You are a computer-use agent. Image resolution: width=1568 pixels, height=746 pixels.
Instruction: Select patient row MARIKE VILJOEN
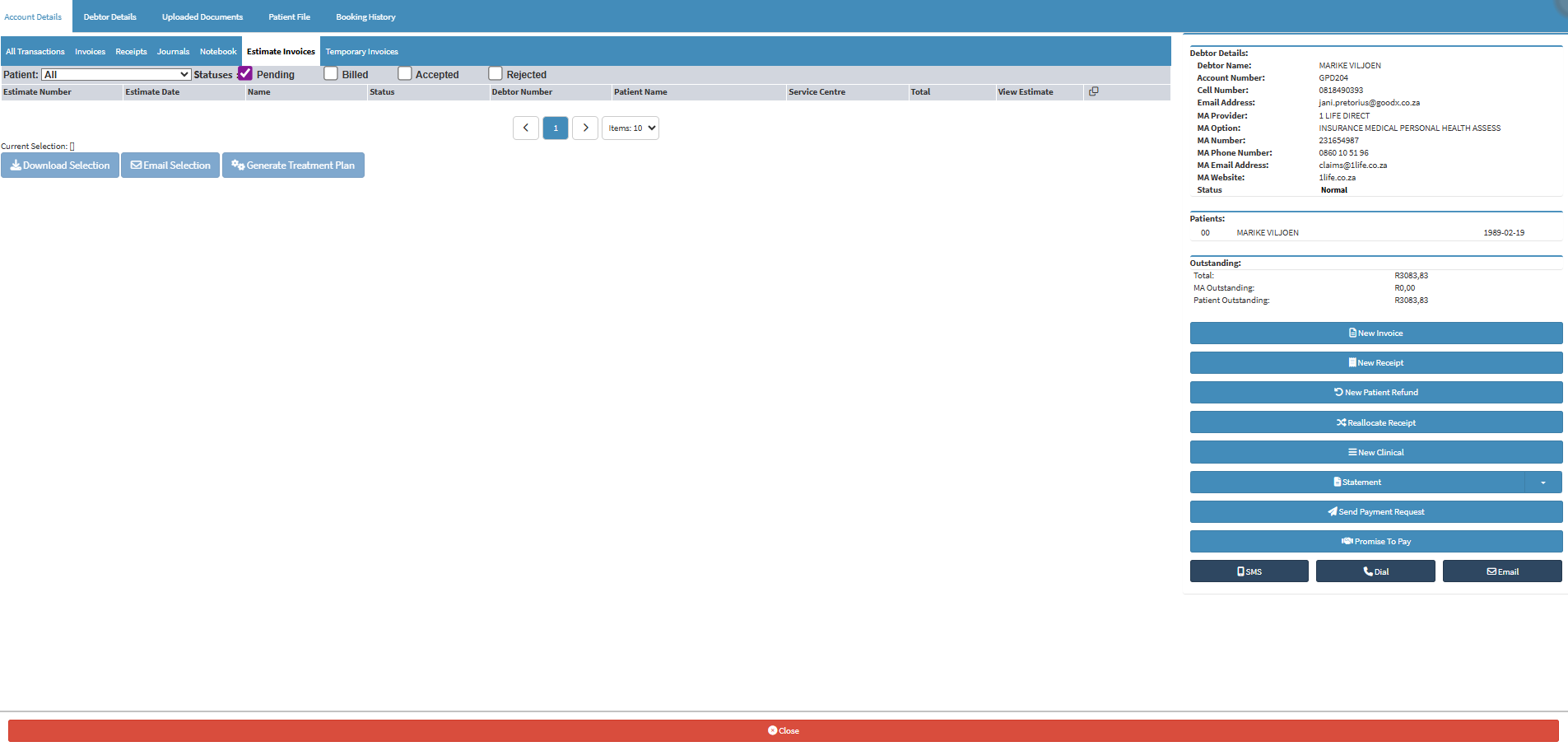[1375, 233]
